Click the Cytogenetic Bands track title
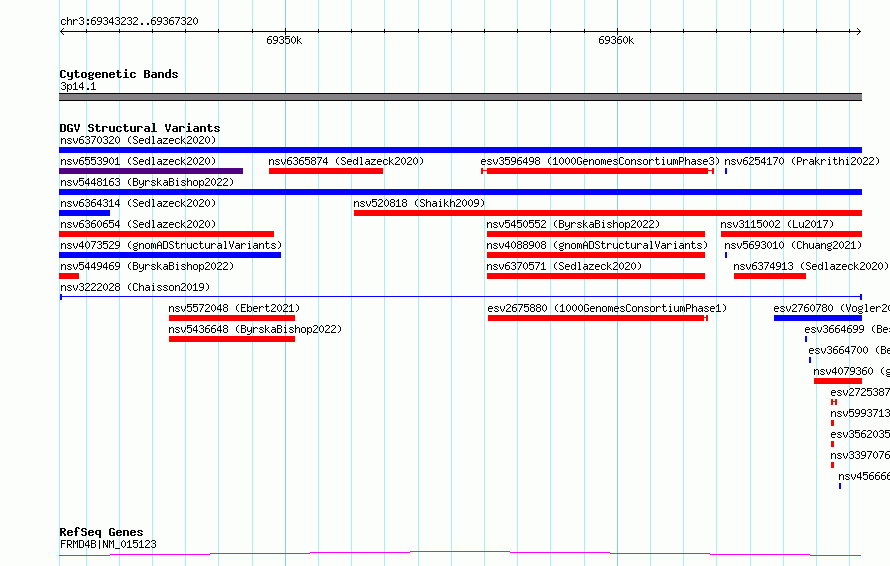890x566 pixels. pyautogui.click(x=119, y=74)
